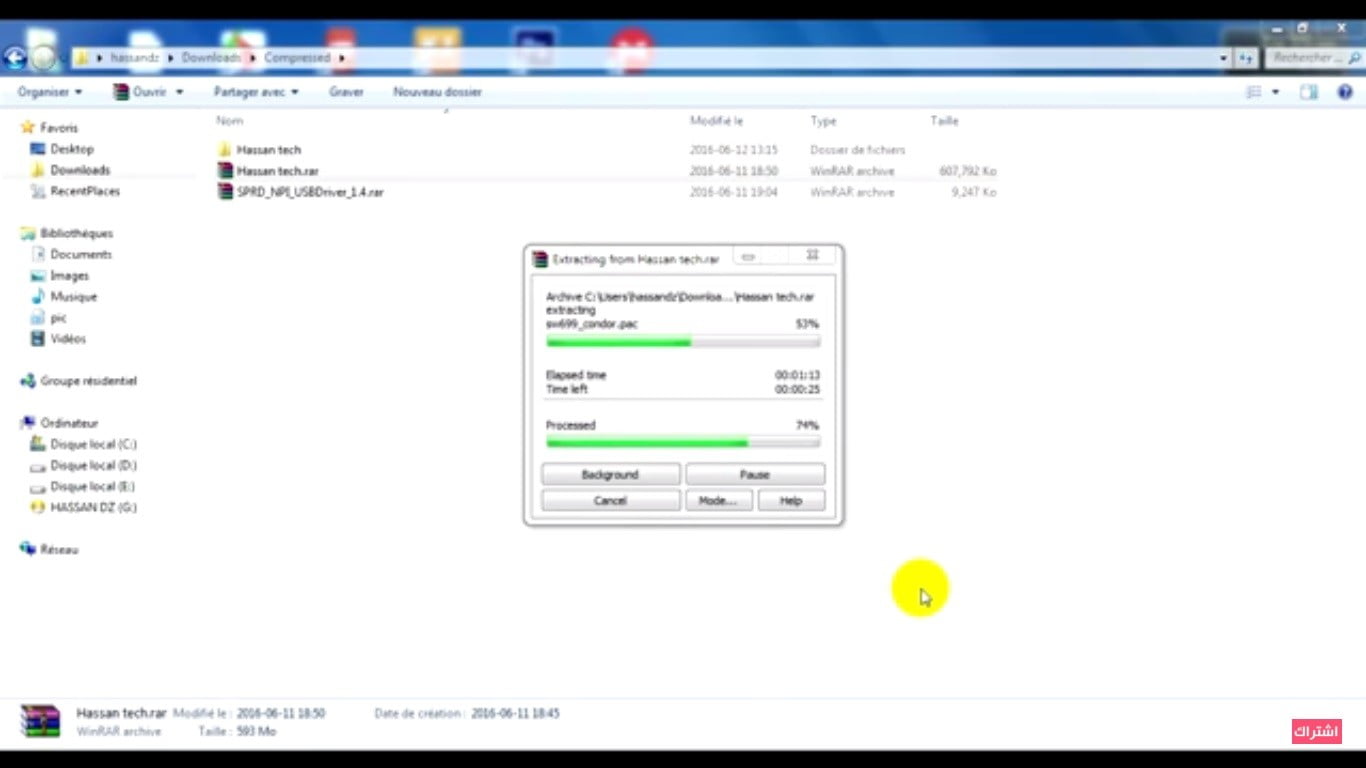1366x768 pixels.
Task: Click the Rechercher search field
Action: point(1305,58)
